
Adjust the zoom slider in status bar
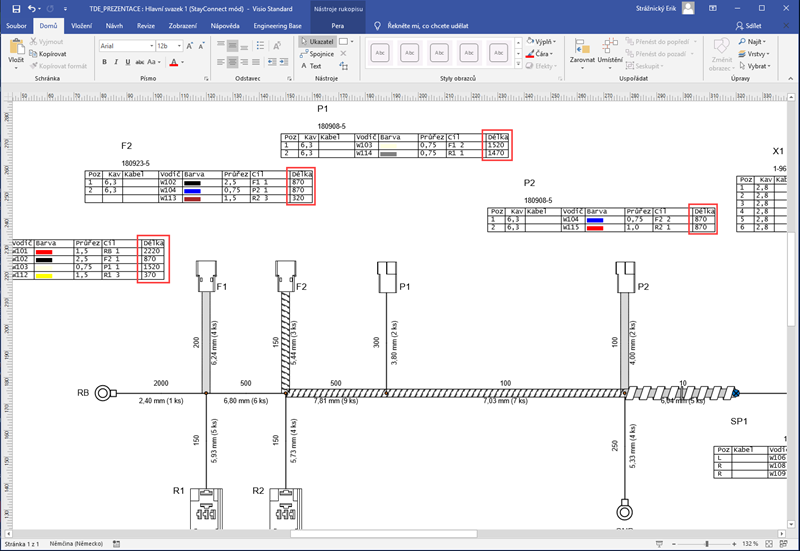point(706,543)
